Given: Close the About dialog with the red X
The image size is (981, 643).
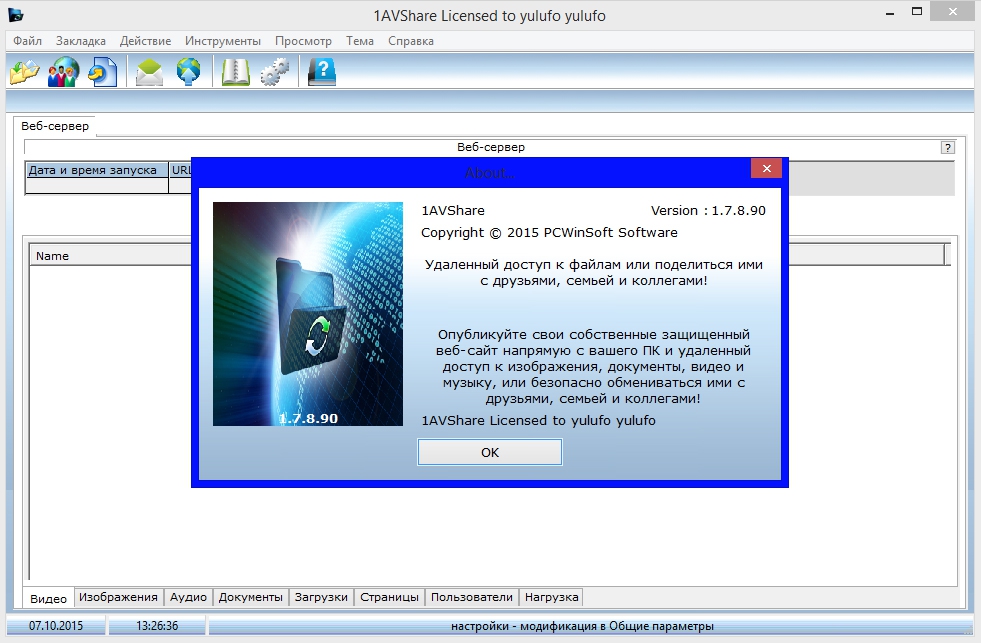Looking at the screenshot, I should [766, 168].
